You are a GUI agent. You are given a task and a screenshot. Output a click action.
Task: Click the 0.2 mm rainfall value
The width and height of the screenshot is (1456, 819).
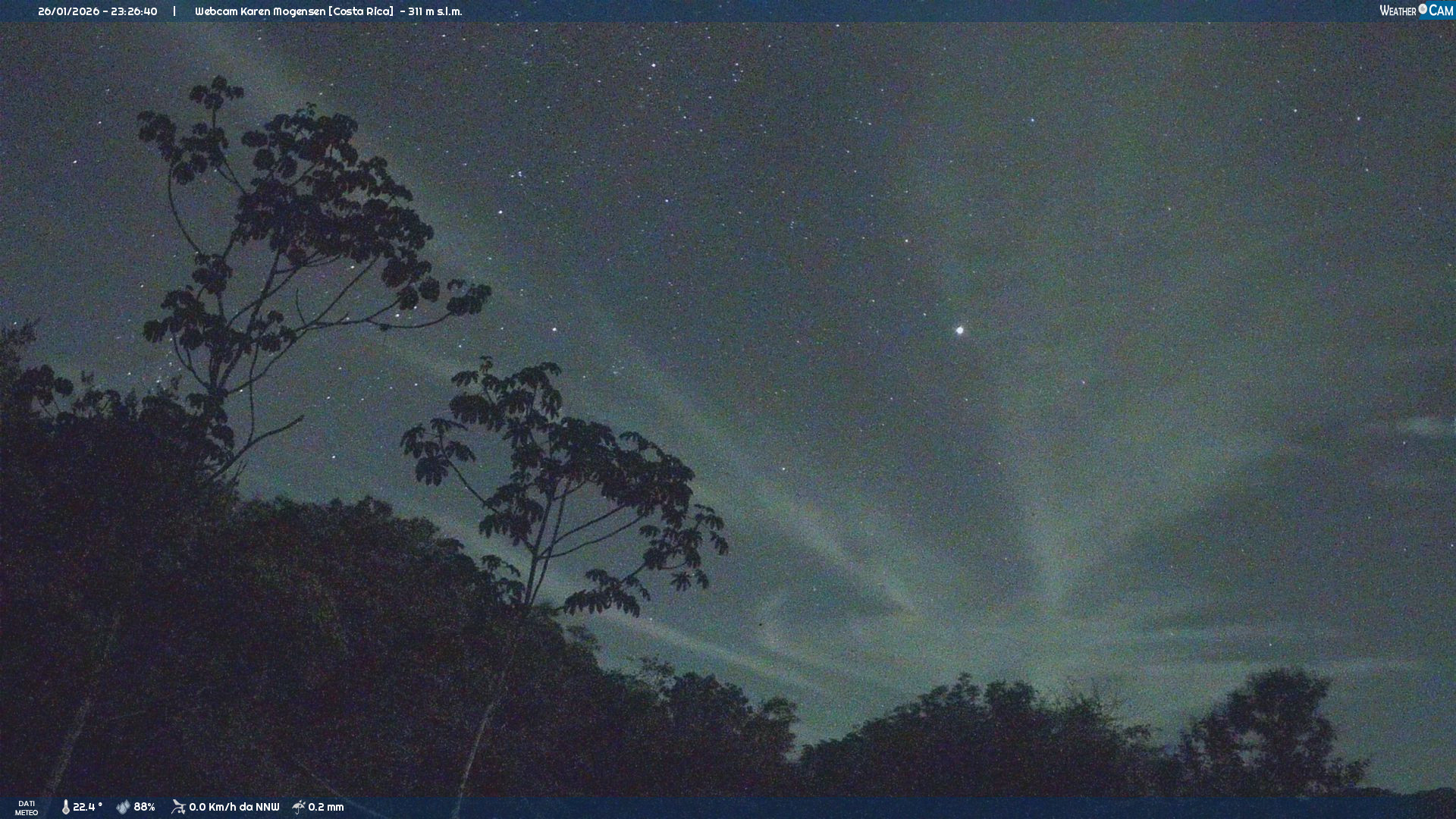point(326,807)
